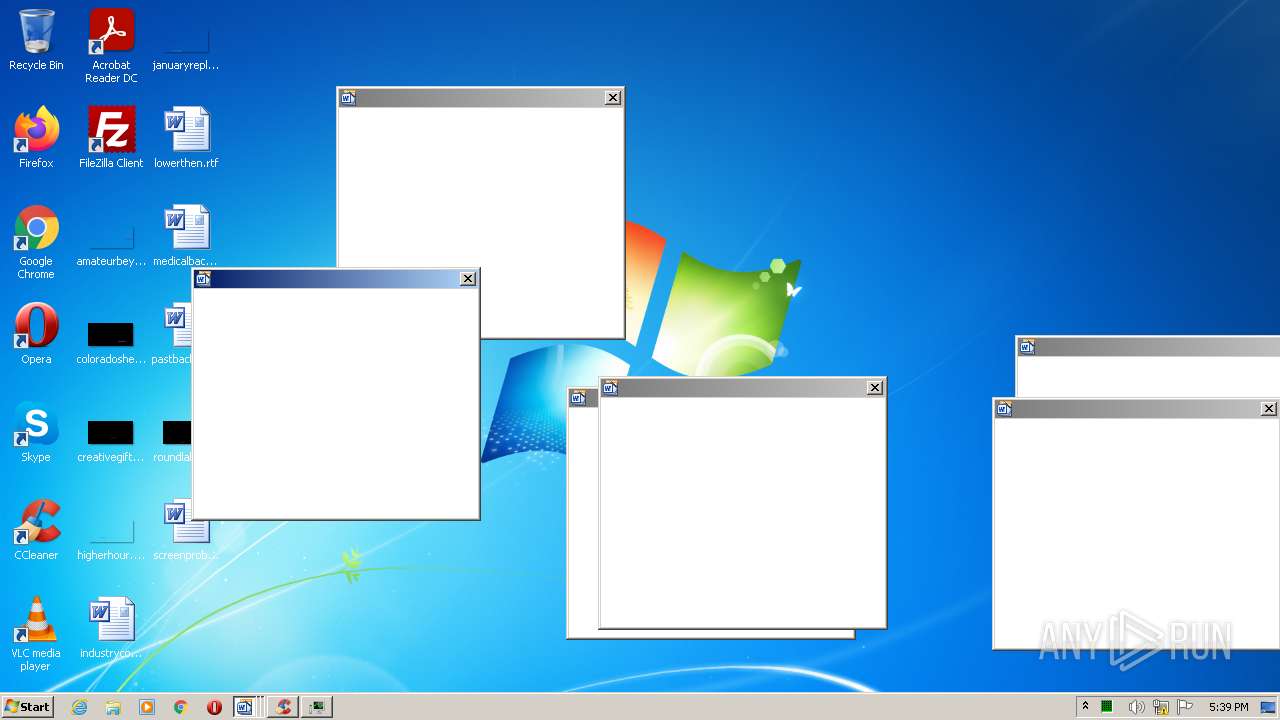Click Word icon in blue title bar window
Screen dimensions: 1280x720
[204, 279]
